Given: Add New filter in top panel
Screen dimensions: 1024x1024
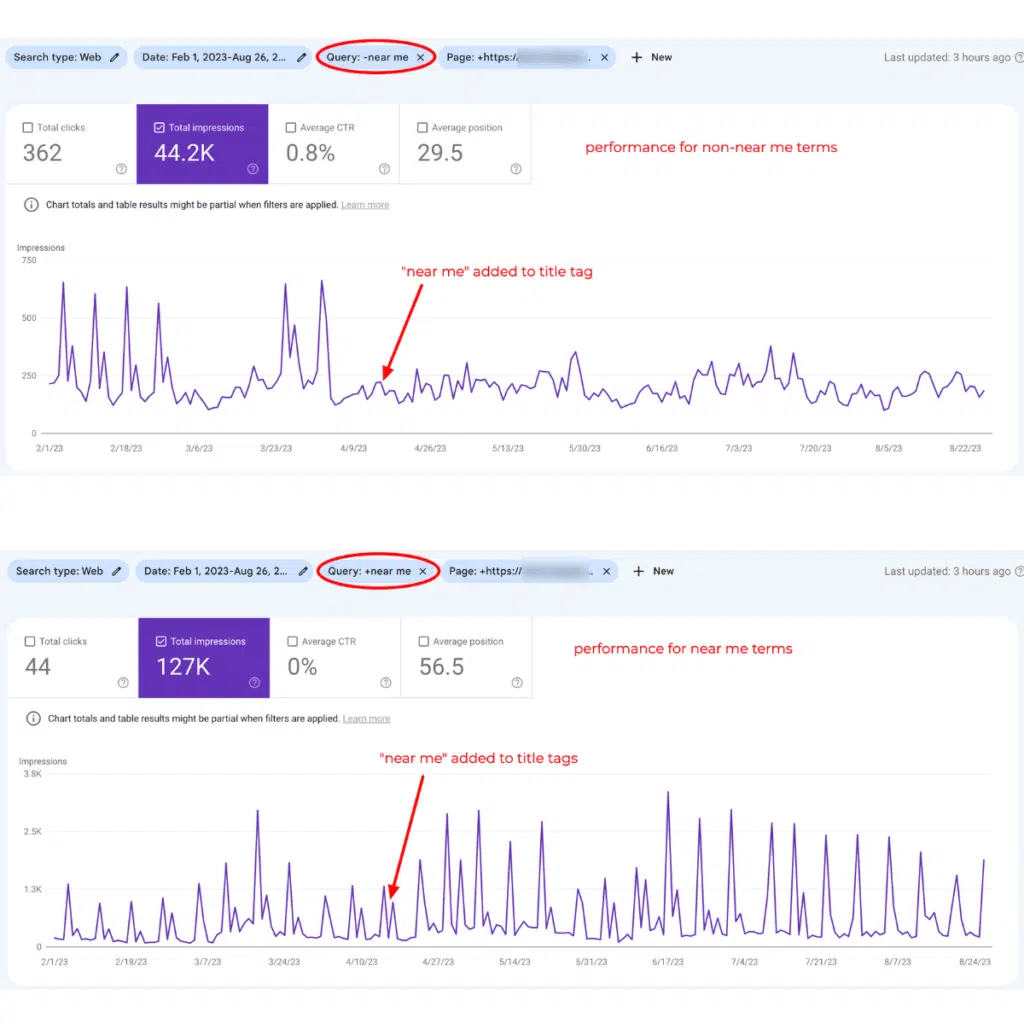Looking at the screenshot, I should click(x=652, y=57).
